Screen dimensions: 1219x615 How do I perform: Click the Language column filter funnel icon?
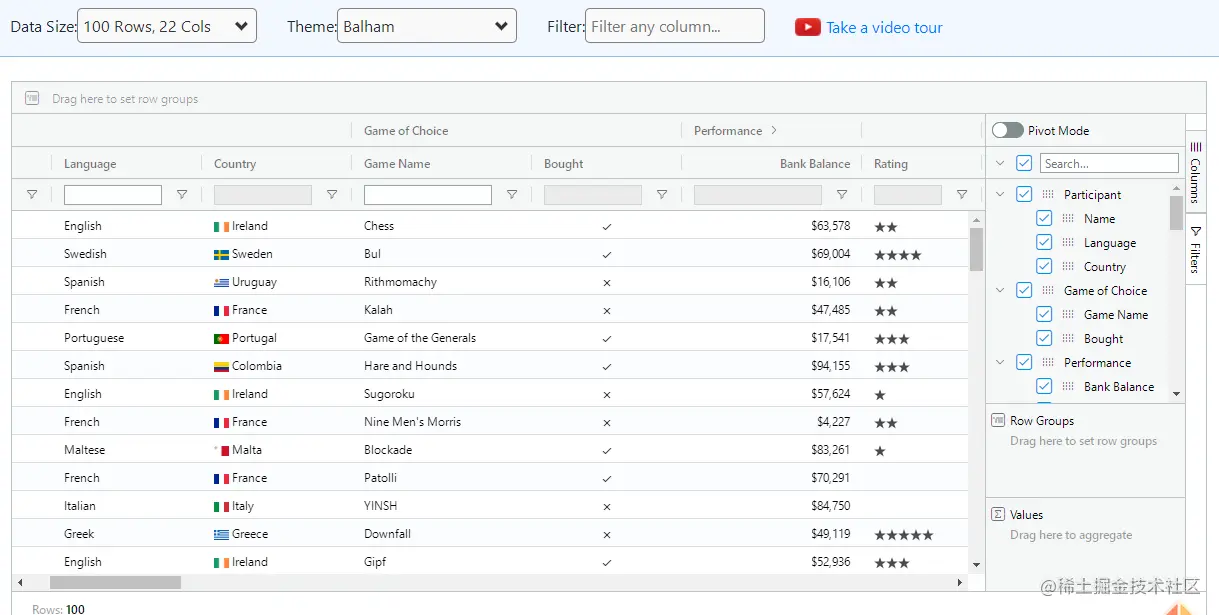tap(182, 195)
